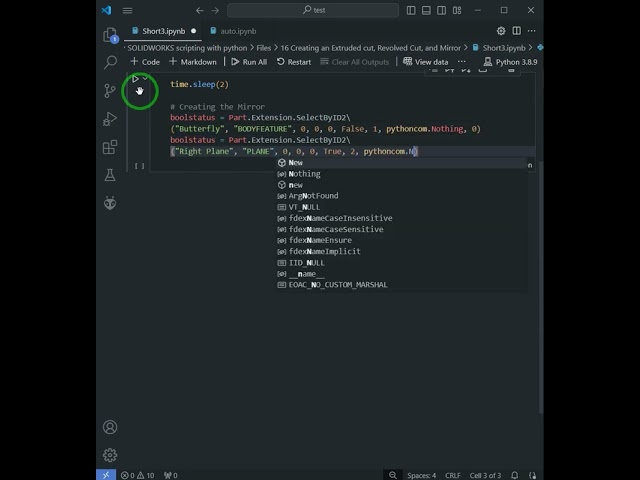The width and height of the screenshot is (640, 480).
Task: Select 'New' autocomplete suggestion
Action: tap(402, 162)
